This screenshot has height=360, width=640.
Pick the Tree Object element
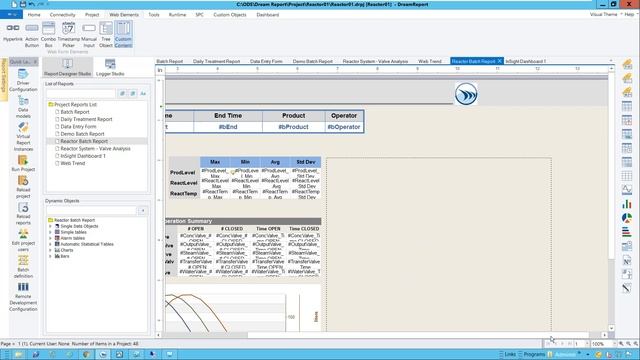[x=106, y=34]
